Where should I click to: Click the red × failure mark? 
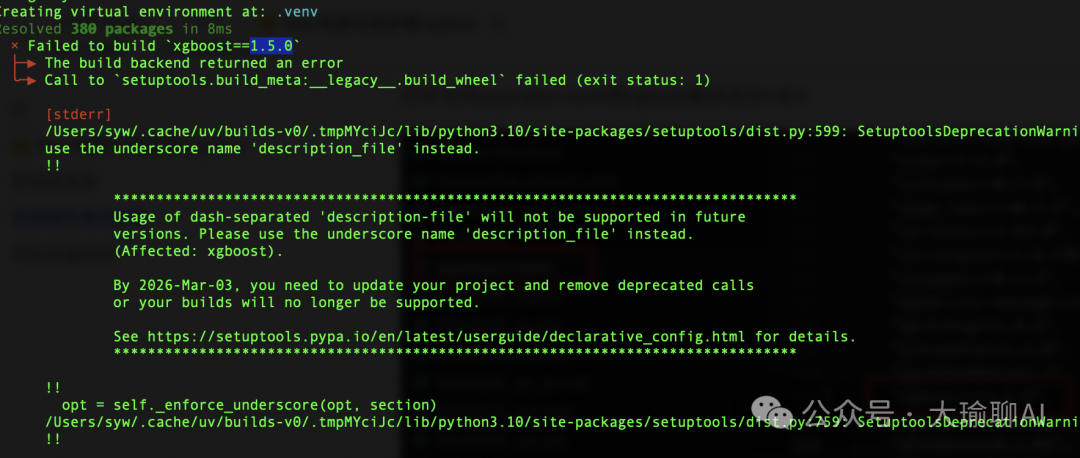coord(15,46)
